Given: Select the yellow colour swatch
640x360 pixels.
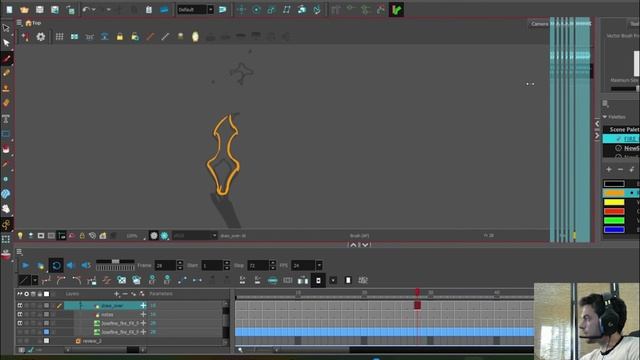Looking at the screenshot, I should 614,202.
